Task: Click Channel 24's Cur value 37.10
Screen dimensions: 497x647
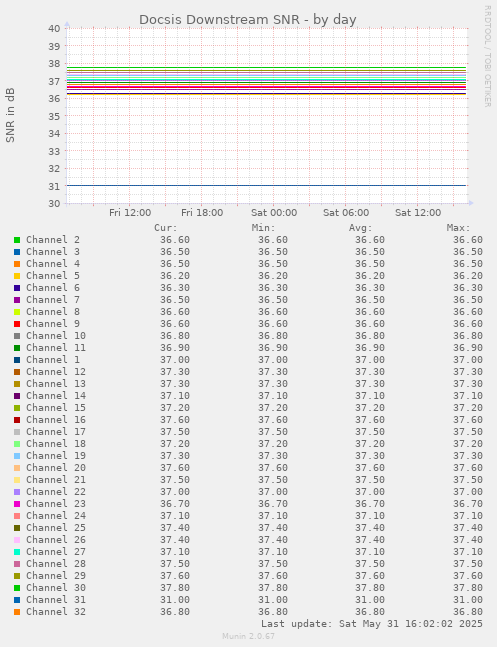Action: point(175,516)
